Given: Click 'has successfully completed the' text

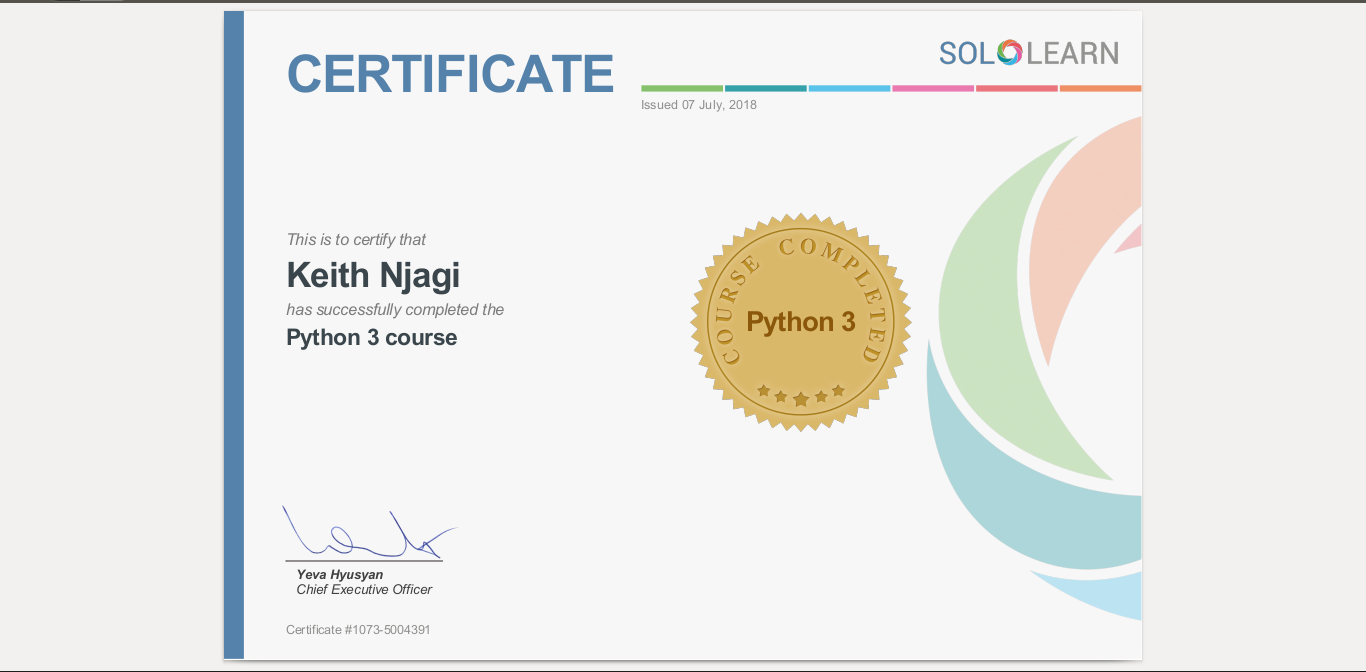Looking at the screenshot, I should [x=395, y=310].
